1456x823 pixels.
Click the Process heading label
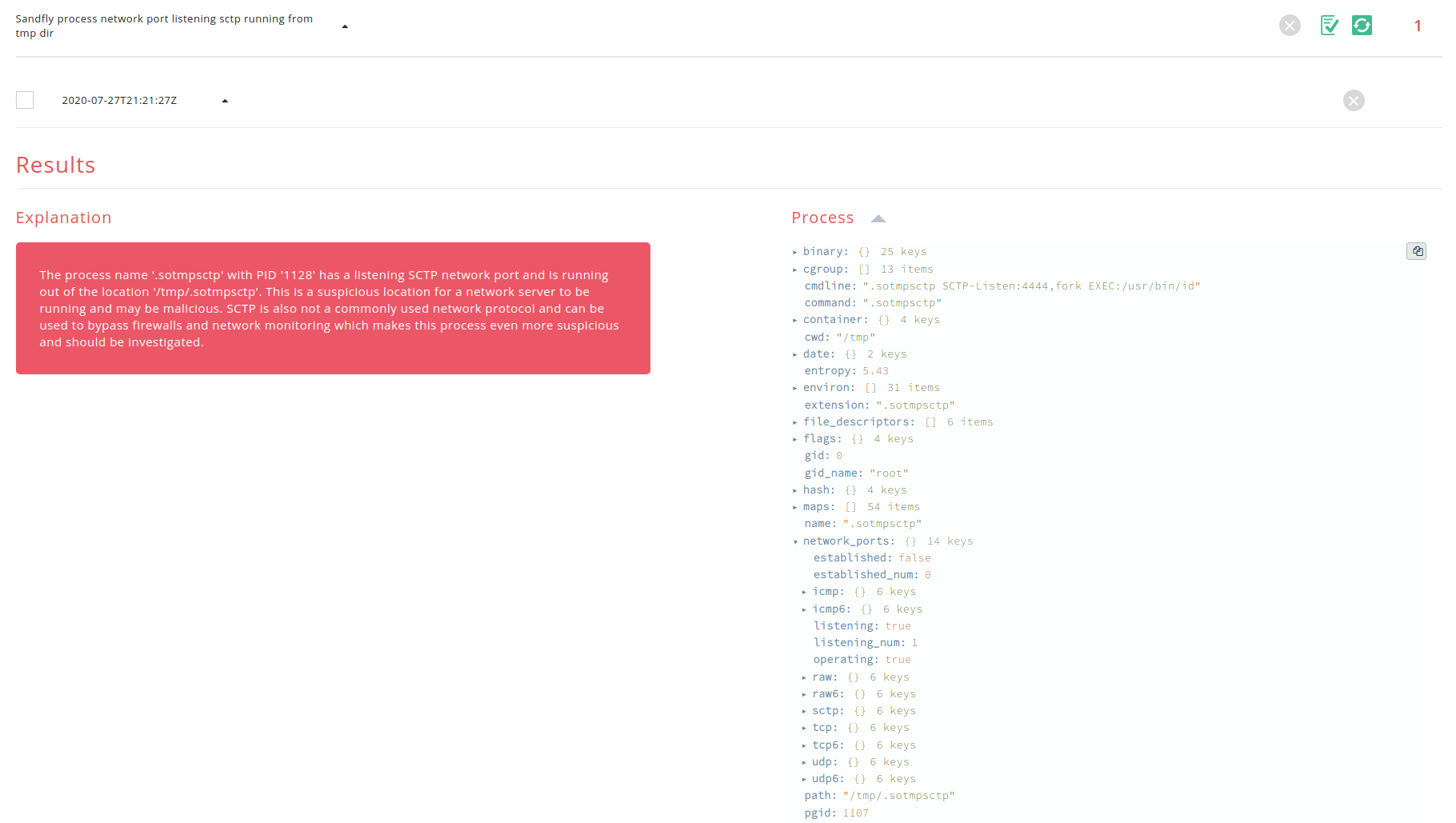pyautogui.click(x=822, y=218)
